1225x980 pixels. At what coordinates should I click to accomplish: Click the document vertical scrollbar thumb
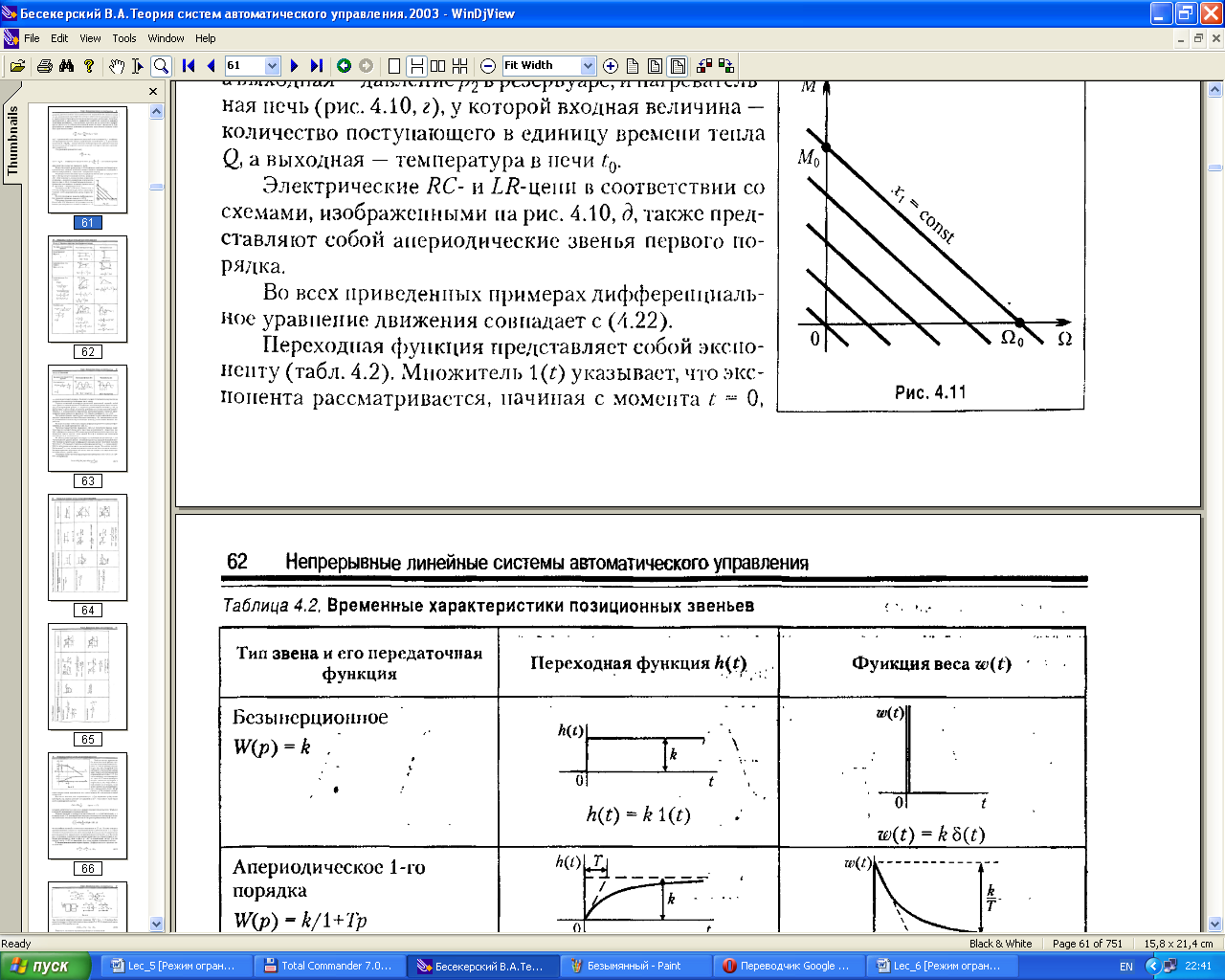coord(1215,169)
